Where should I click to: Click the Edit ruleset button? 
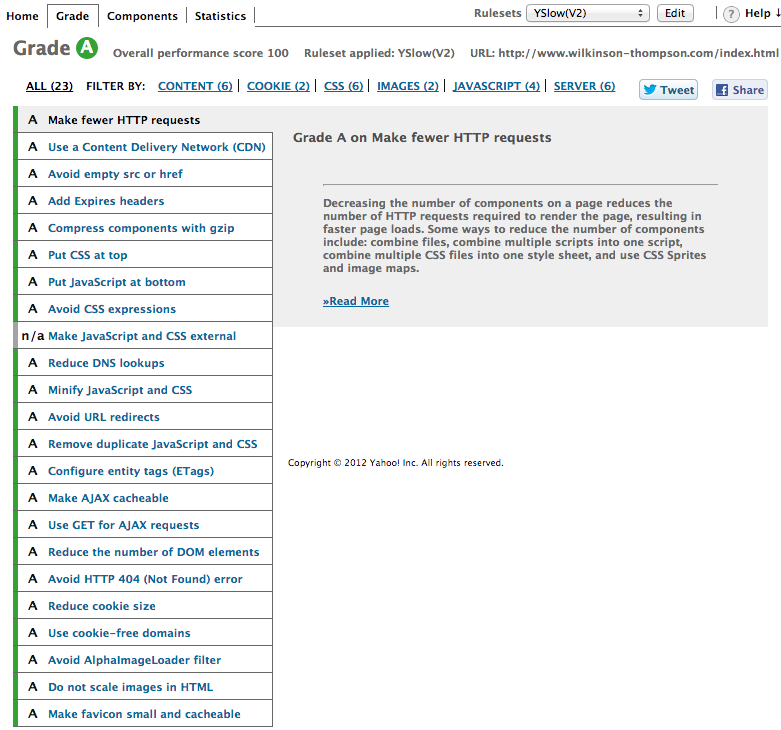pyautogui.click(x=676, y=13)
